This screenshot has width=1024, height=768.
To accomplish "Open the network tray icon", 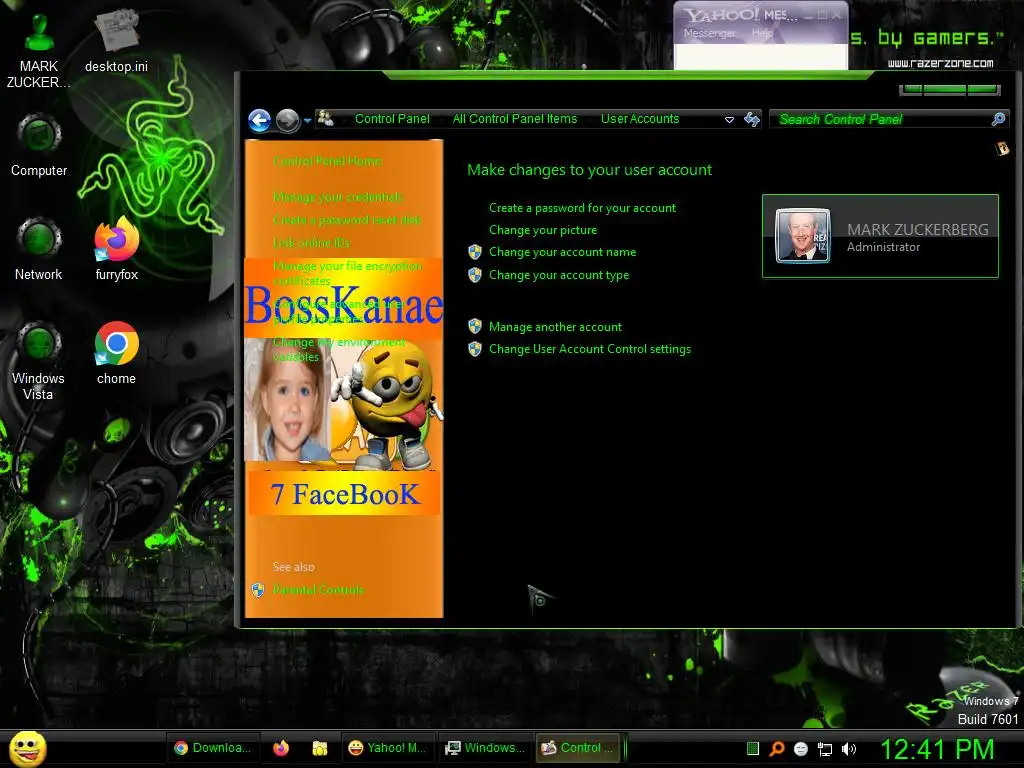I will click(825, 749).
